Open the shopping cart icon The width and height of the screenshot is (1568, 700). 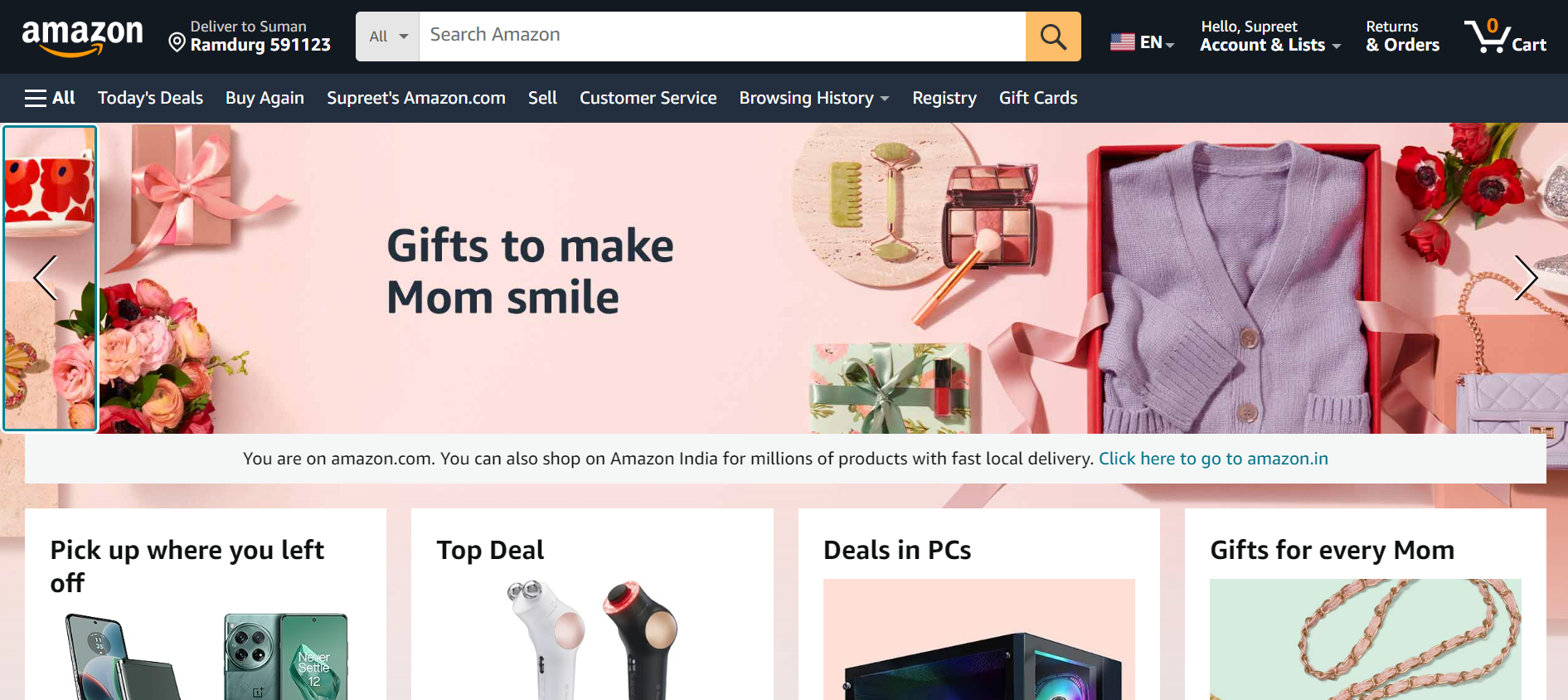1505,36
